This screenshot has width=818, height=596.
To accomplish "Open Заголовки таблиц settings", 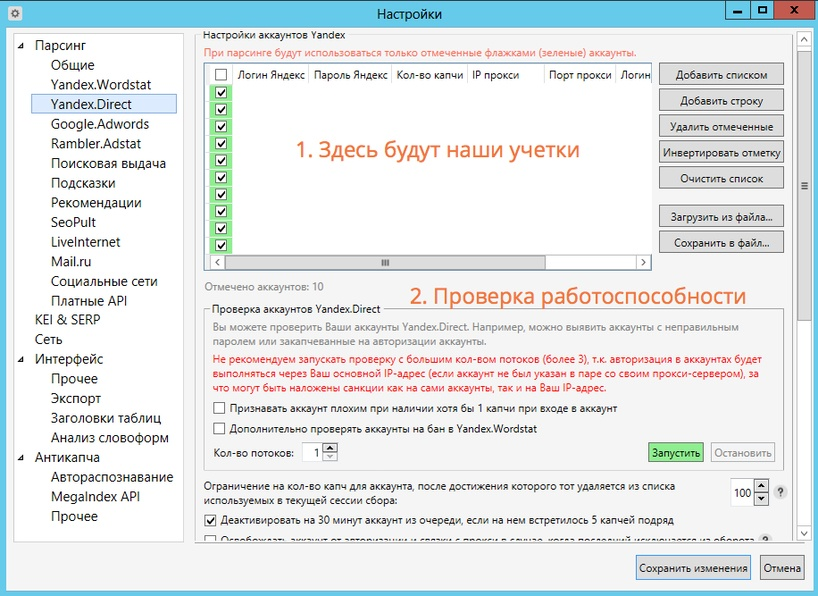I will (x=106, y=418).
